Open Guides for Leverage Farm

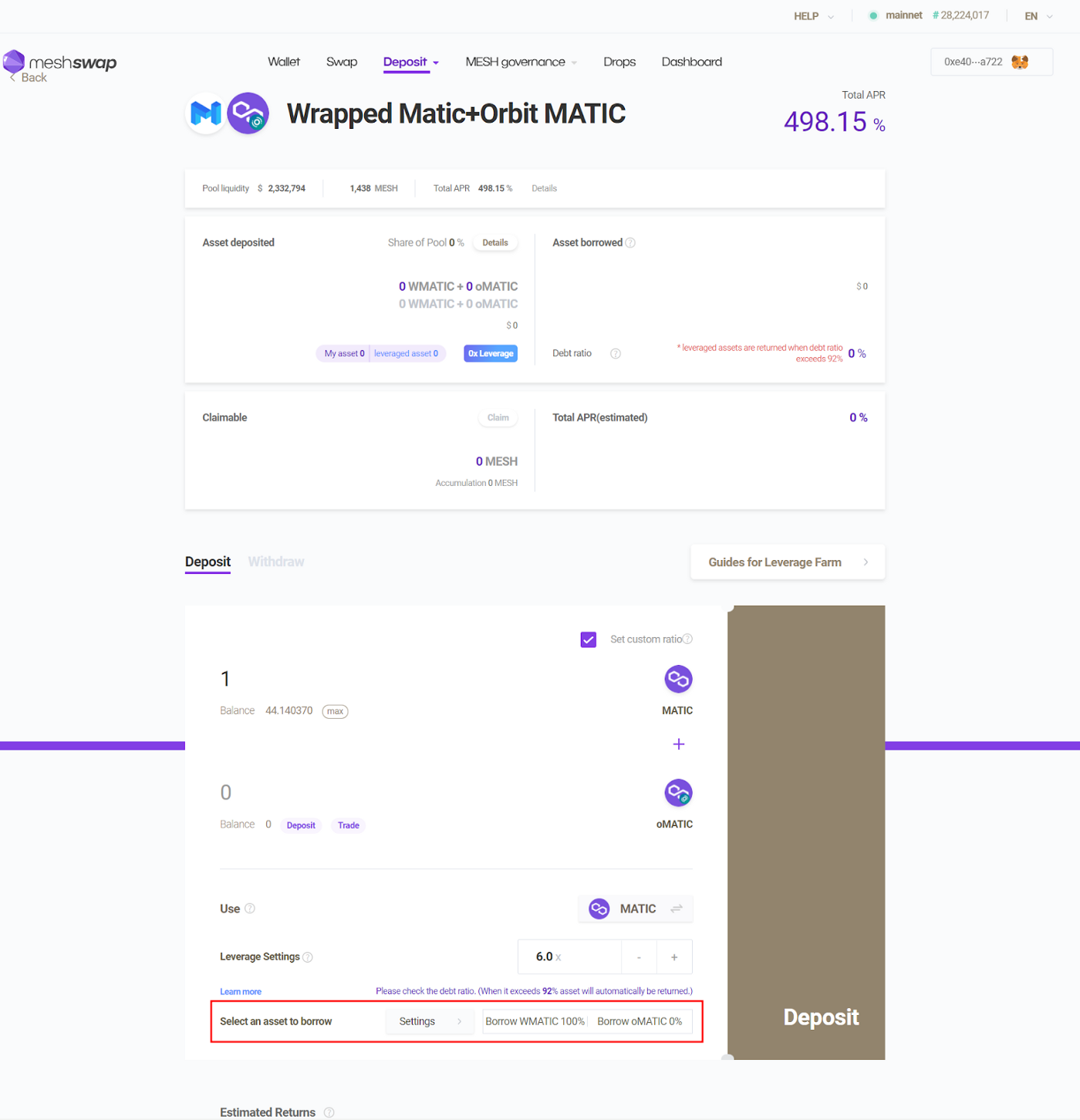(788, 562)
